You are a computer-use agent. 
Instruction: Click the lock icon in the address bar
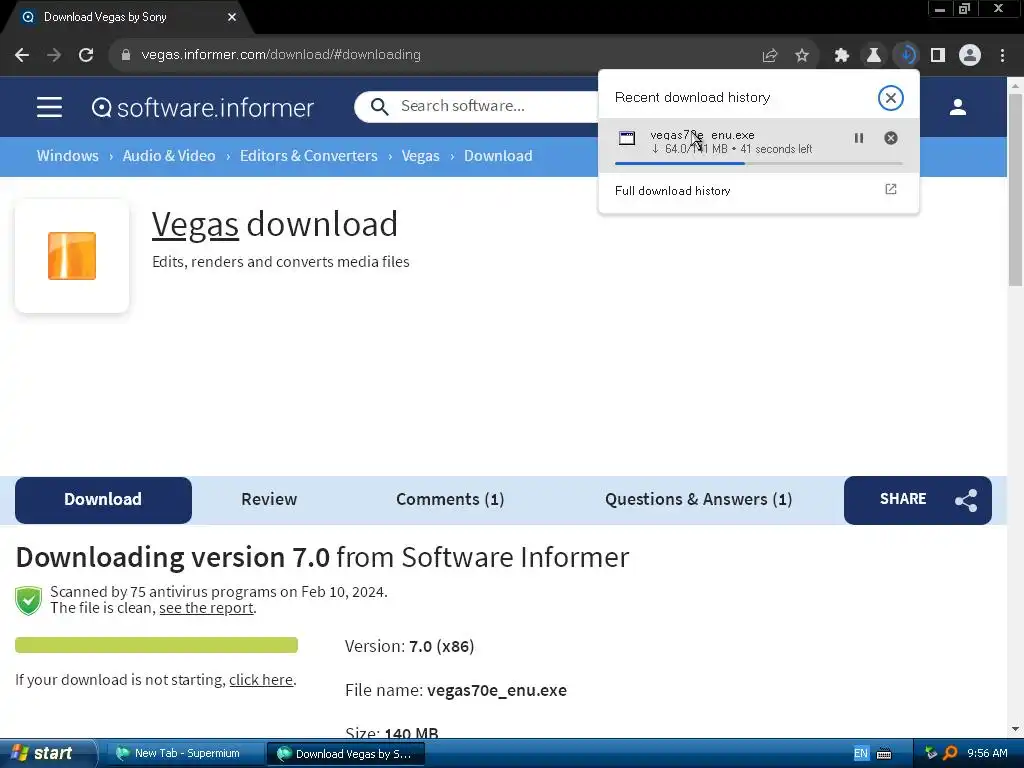pos(125,55)
